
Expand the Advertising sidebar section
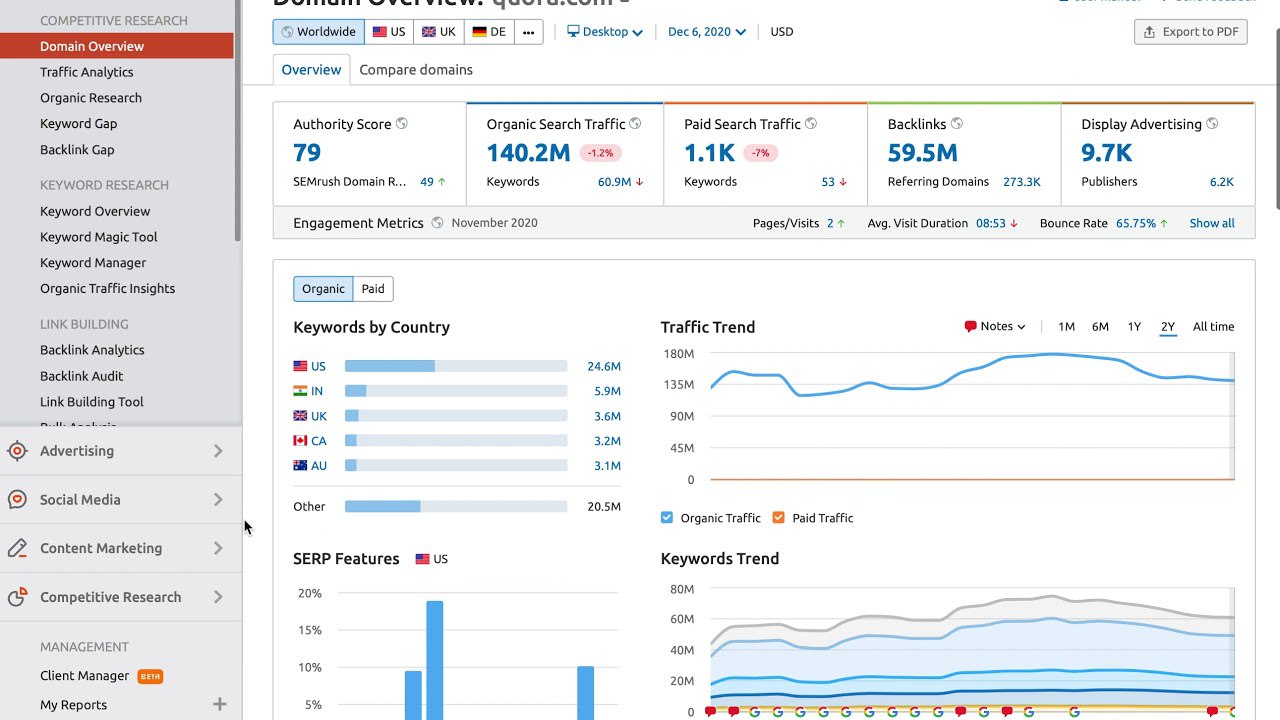pos(120,451)
